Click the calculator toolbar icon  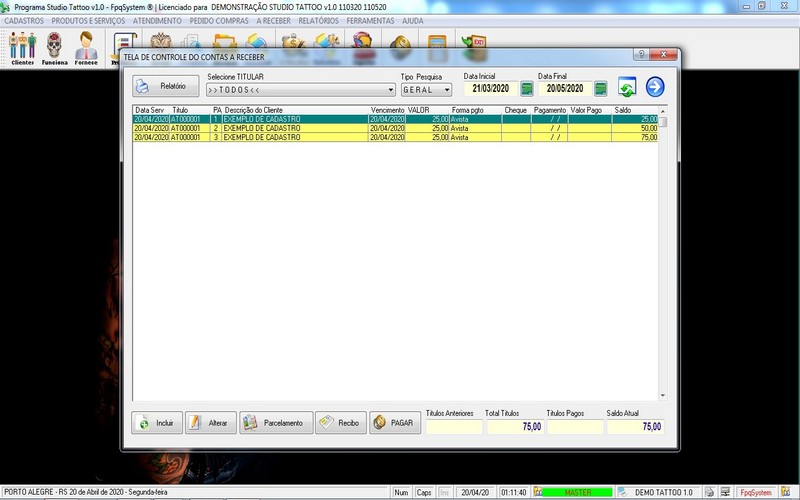437,43
